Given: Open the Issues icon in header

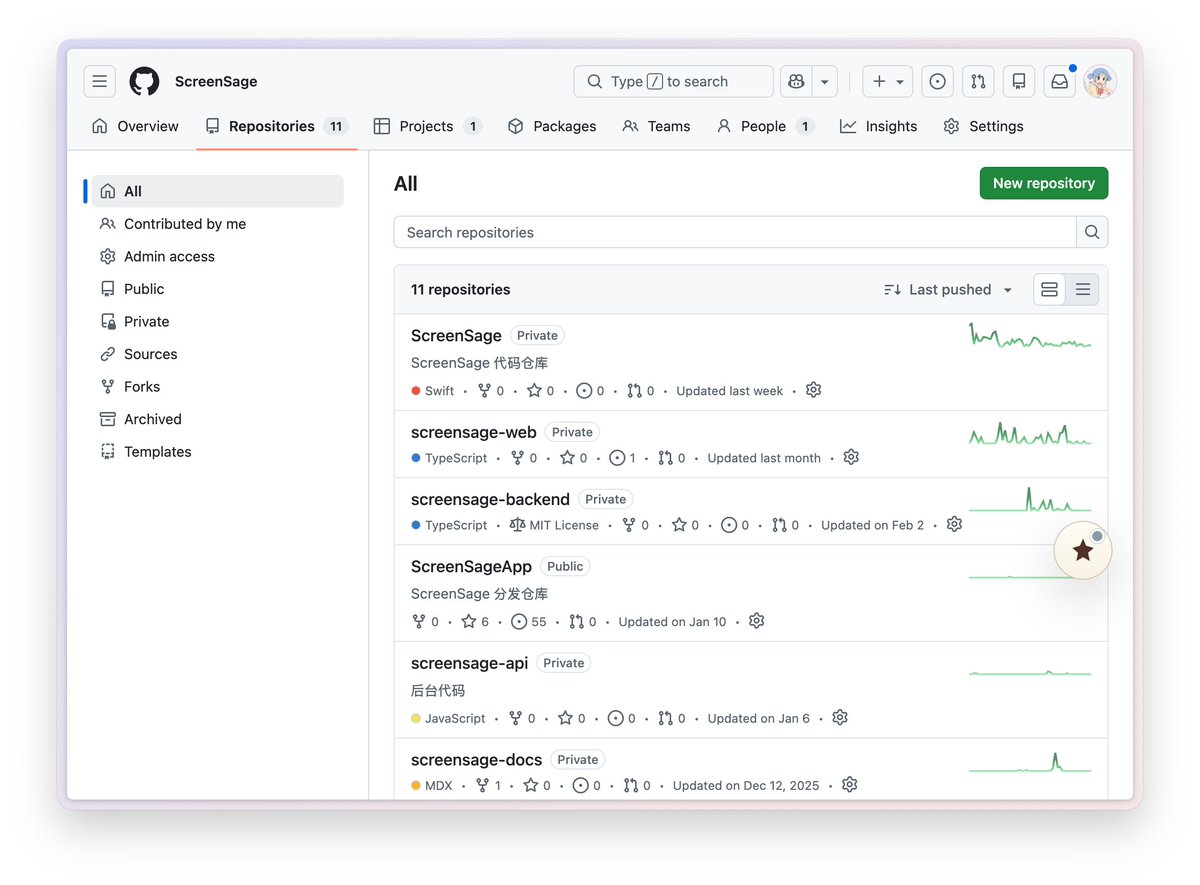Looking at the screenshot, I should [x=937, y=81].
